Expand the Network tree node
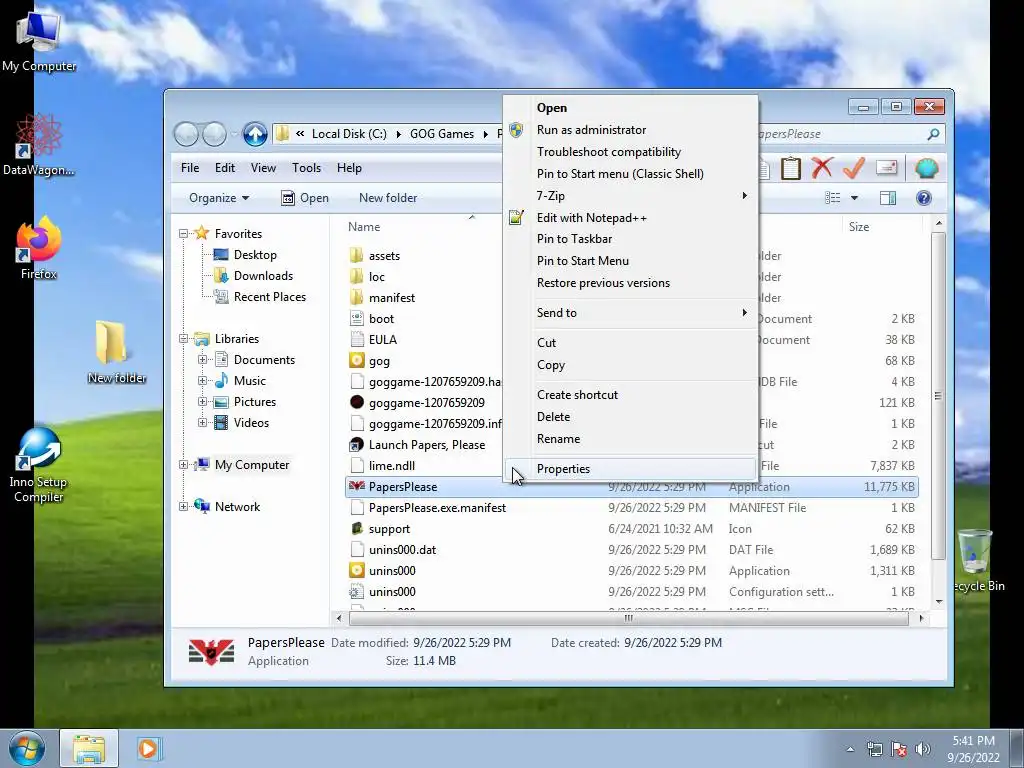The image size is (1024, 768). pos(184,507)
